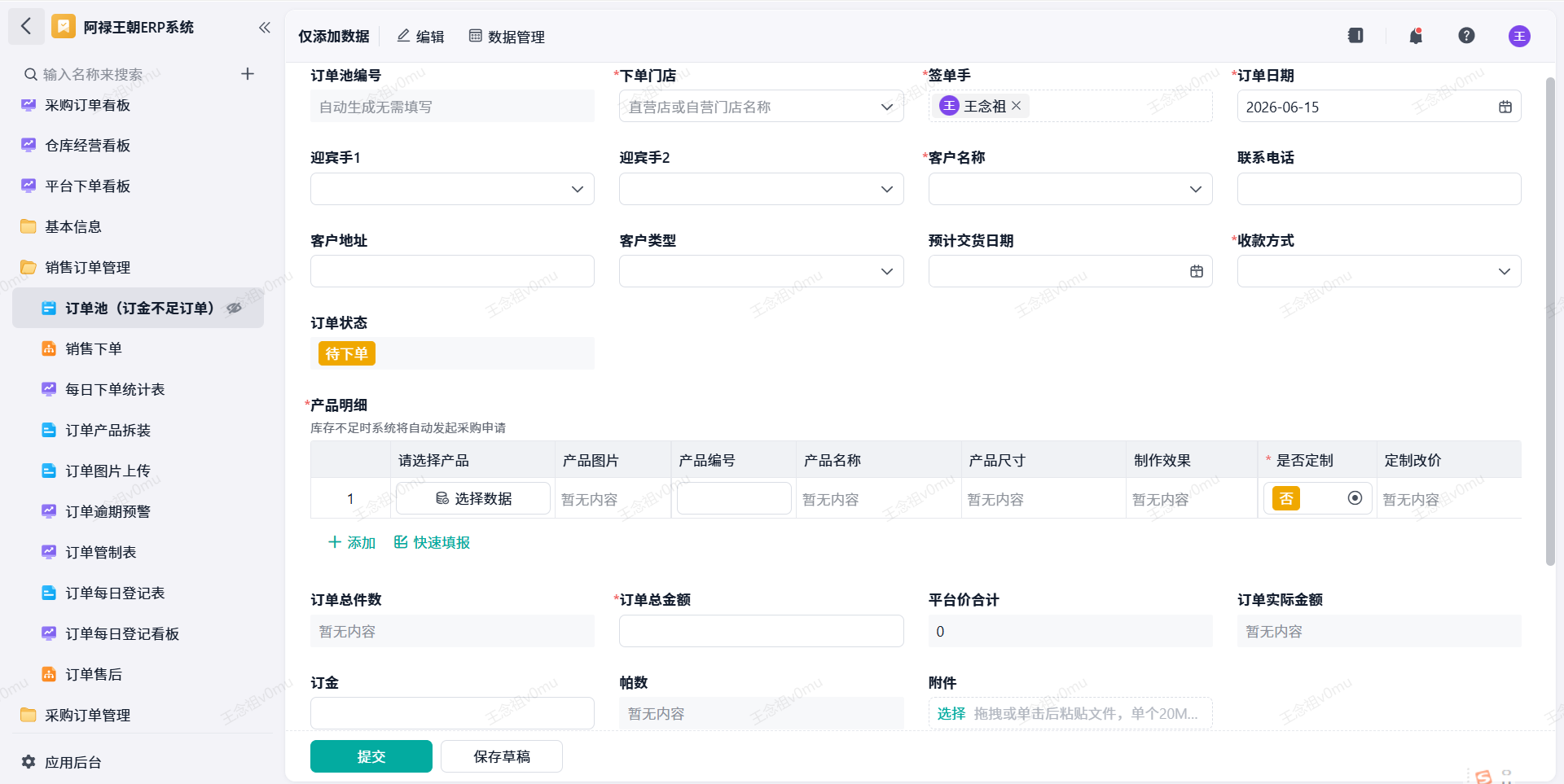Open the 收款方式 dropdown
The height and width of the screenshot is (784, 1564).
pyautogui.click(x=1379, y=271)
